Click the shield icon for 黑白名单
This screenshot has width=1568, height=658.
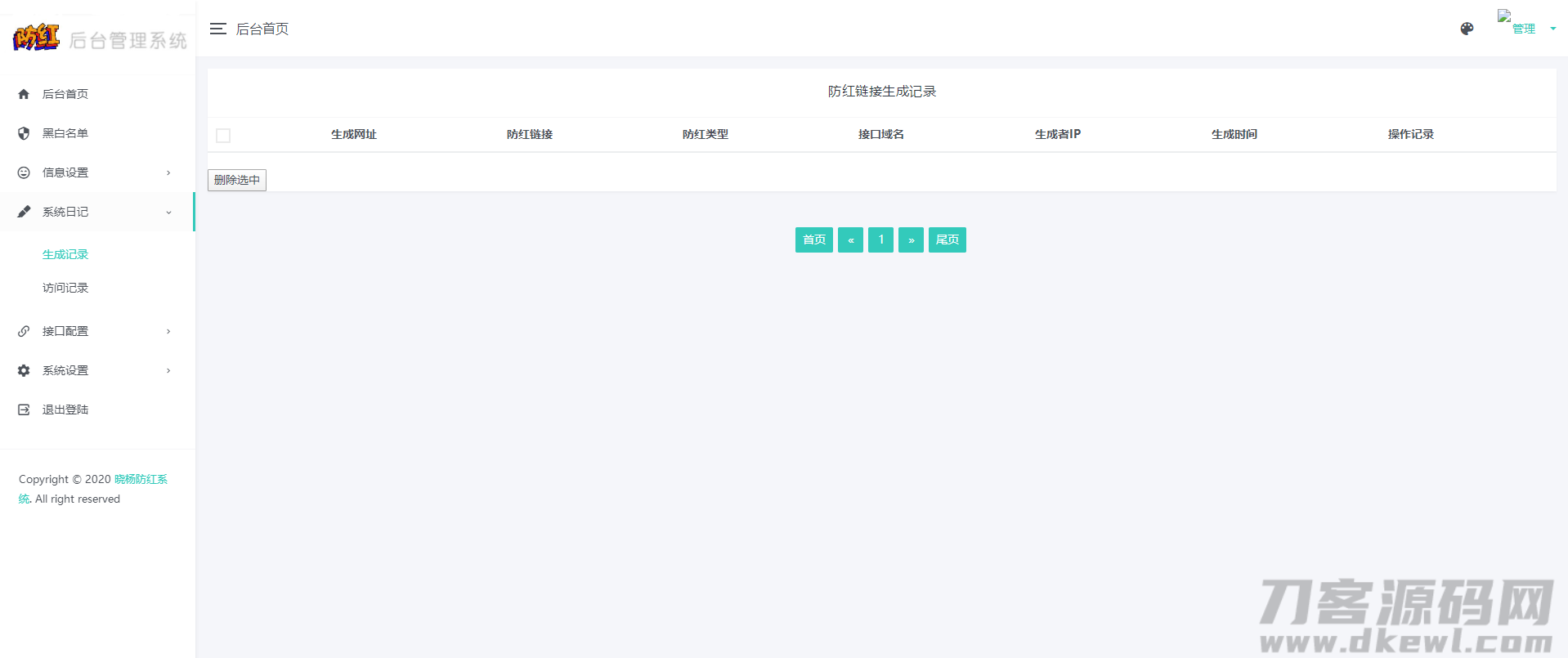pyautogui.click(x=24, y=133)
